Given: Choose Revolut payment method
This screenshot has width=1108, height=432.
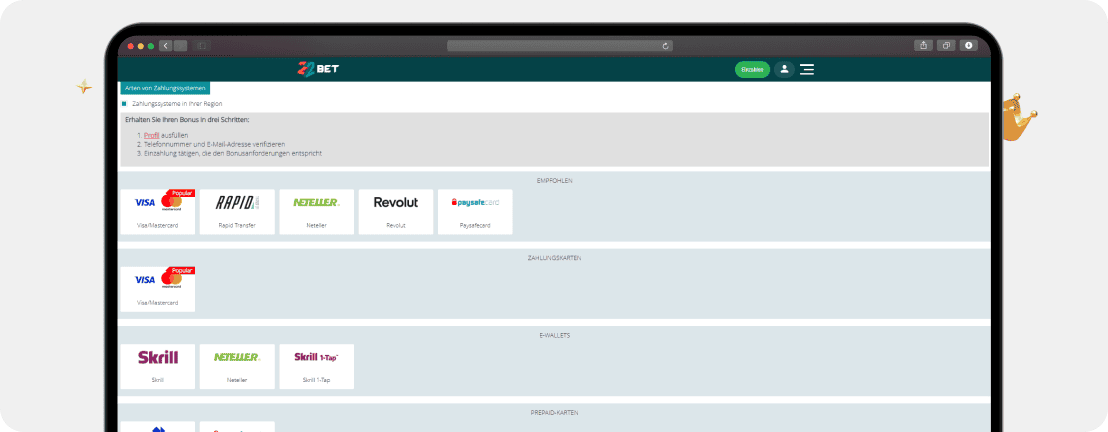Looking at the screenshot, I should pyautogui.click(x=396, y=211).
